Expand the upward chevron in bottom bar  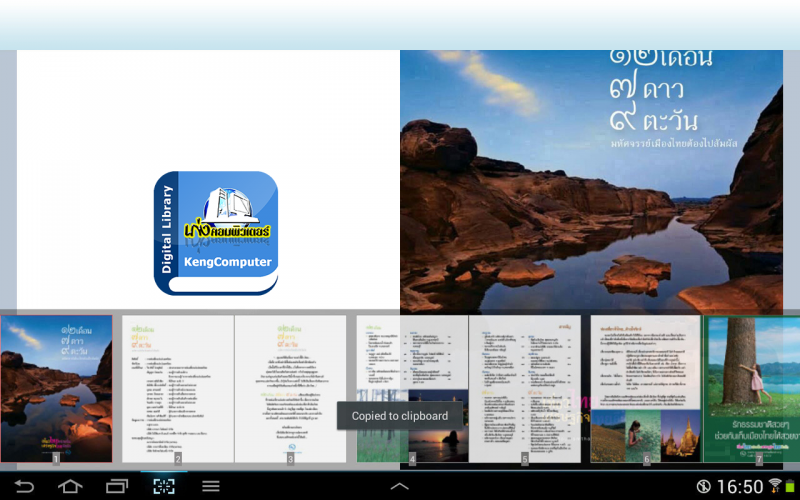pyautogui.click(x=399, y=486)
